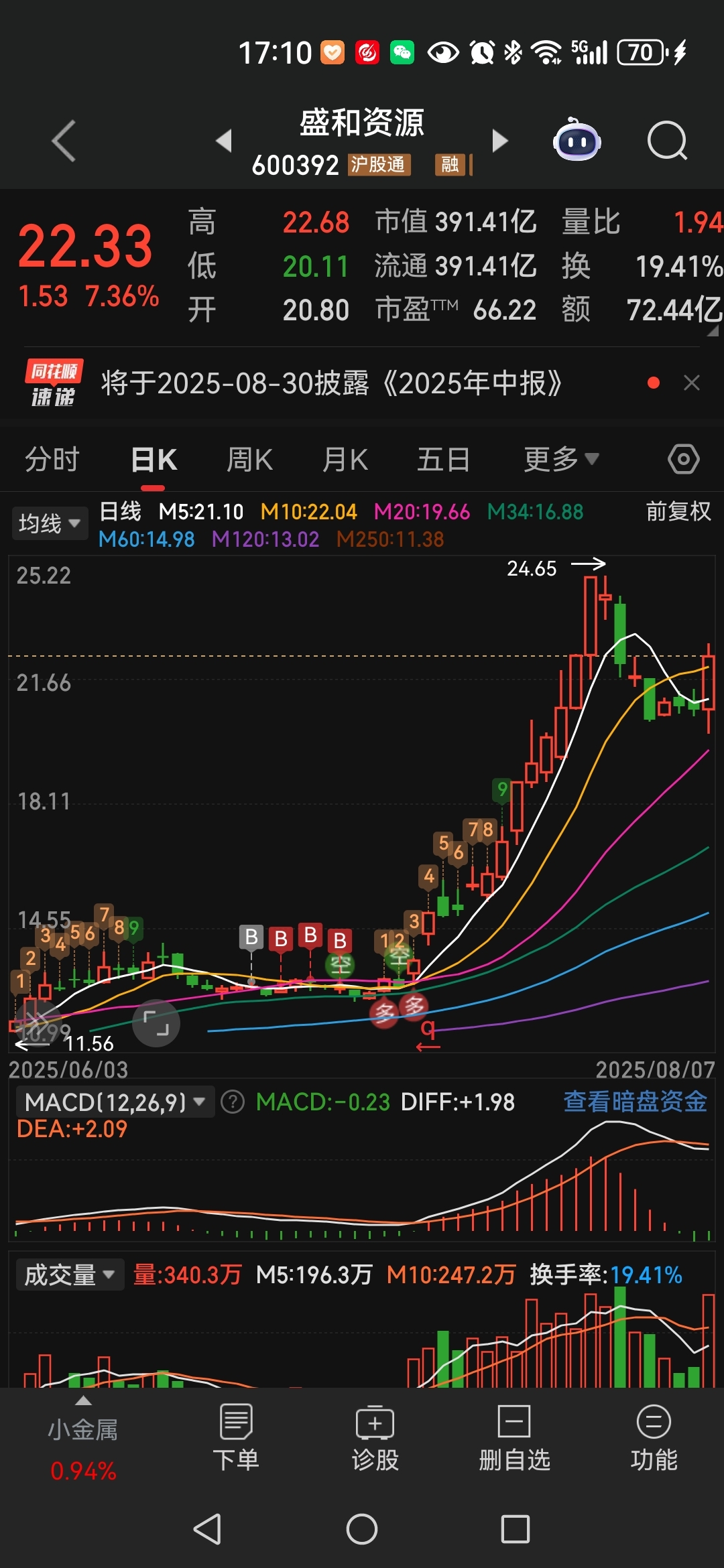Image resolution: width=724 pixels, height=1568 pixels.
Task: Open 功能 functions menu
Action: point(654,1439)
